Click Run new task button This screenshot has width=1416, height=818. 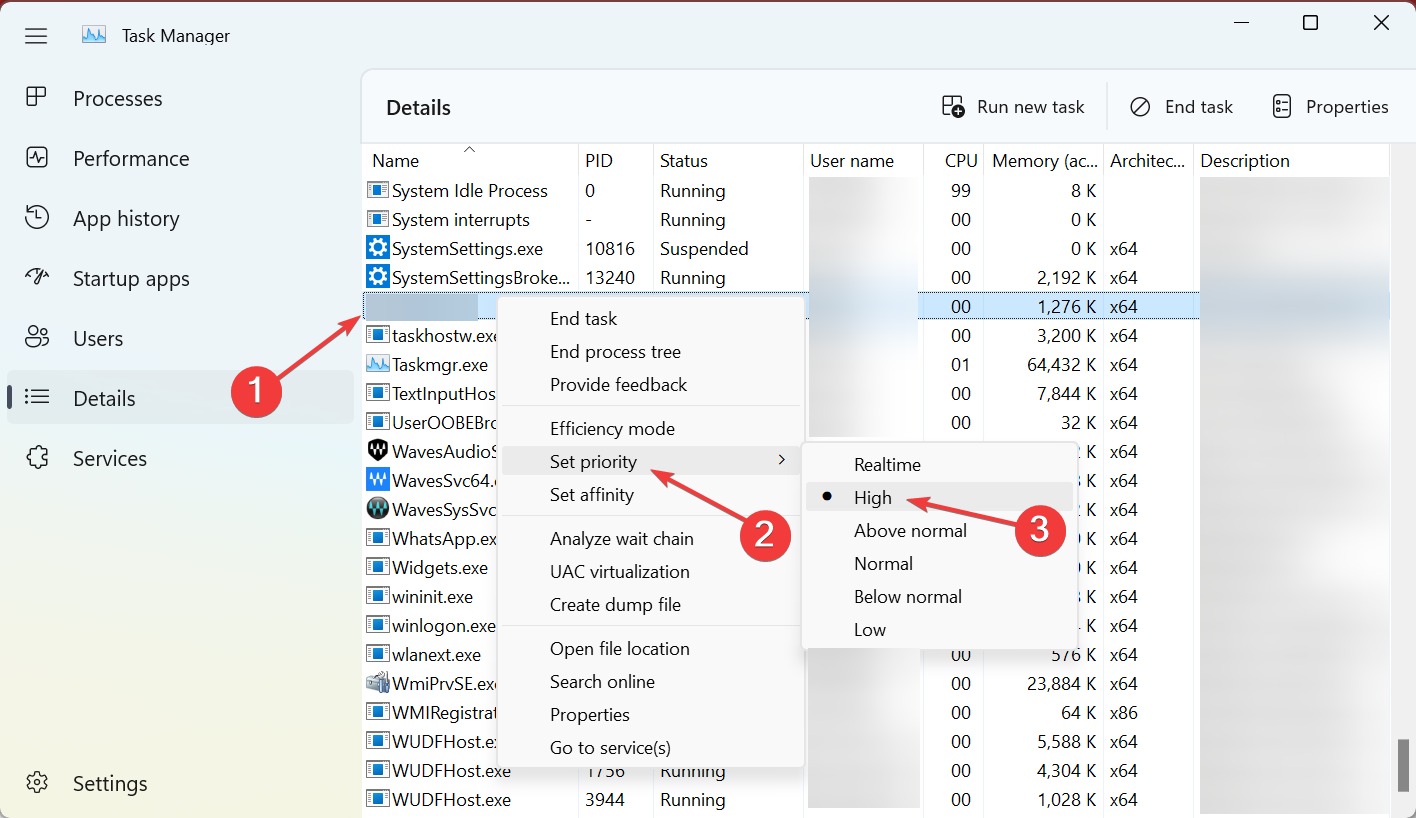1013,107
